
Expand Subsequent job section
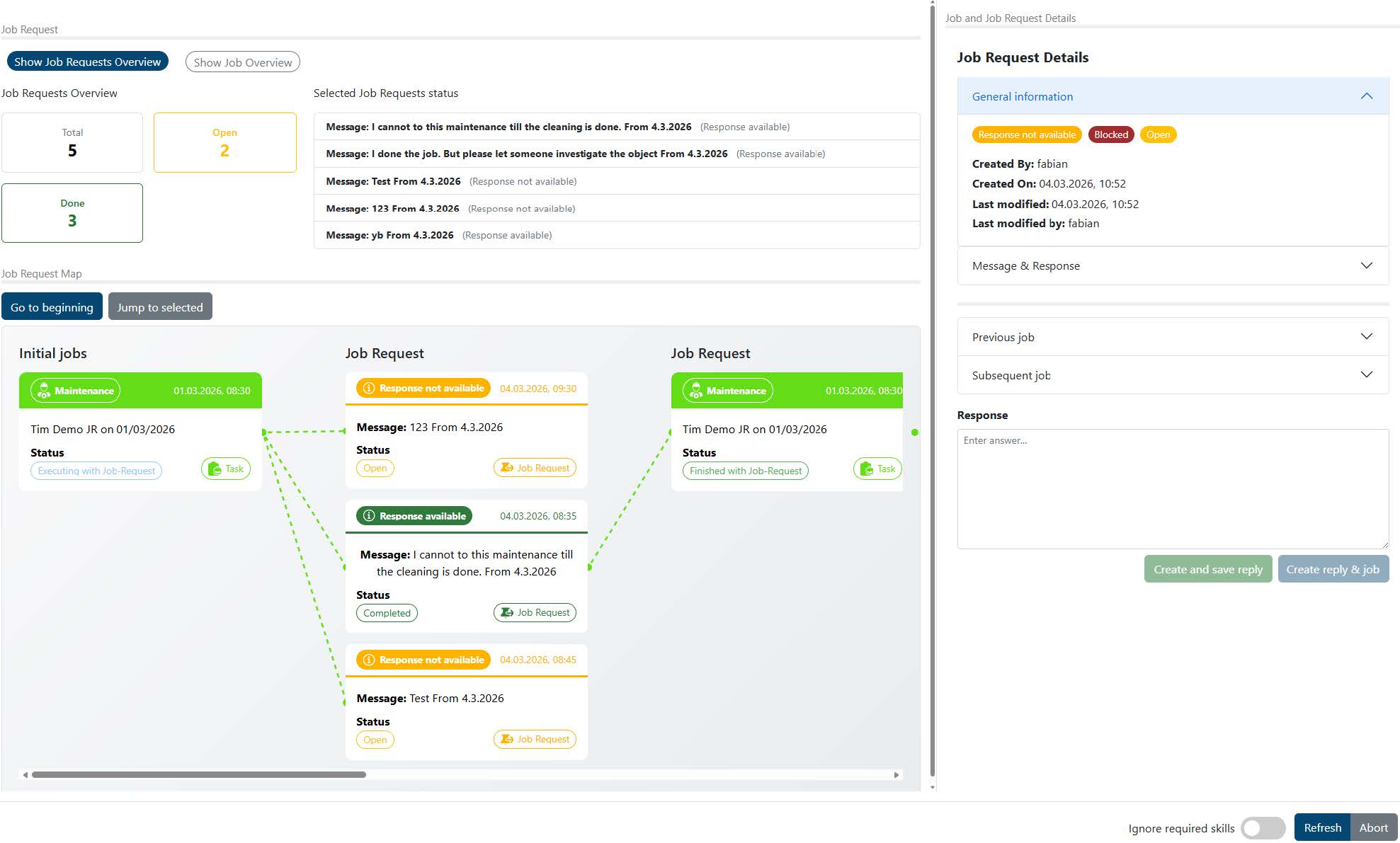(x=1366, y=375)
